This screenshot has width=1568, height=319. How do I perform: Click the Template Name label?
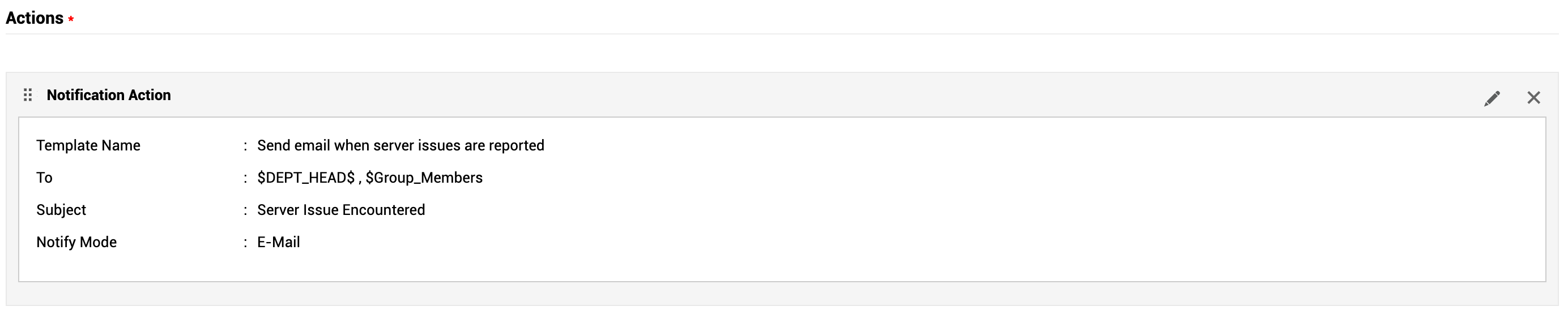tap(88, 145)
